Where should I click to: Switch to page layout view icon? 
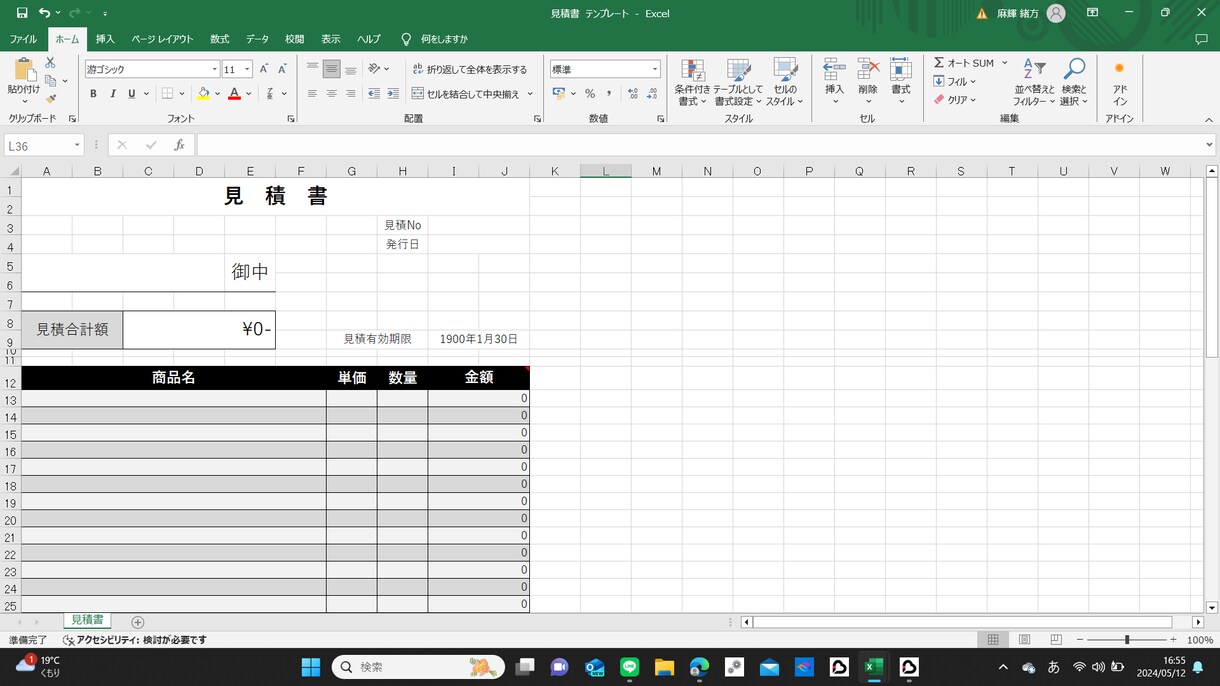point(1024,639)
